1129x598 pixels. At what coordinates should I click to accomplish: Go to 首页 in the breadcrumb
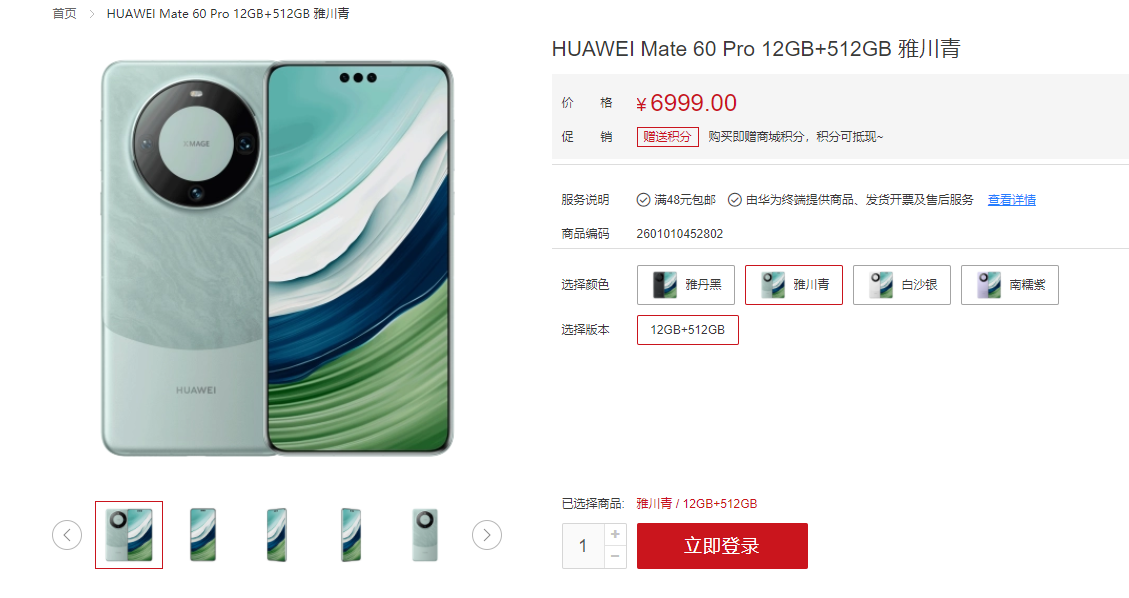(65, 14)
